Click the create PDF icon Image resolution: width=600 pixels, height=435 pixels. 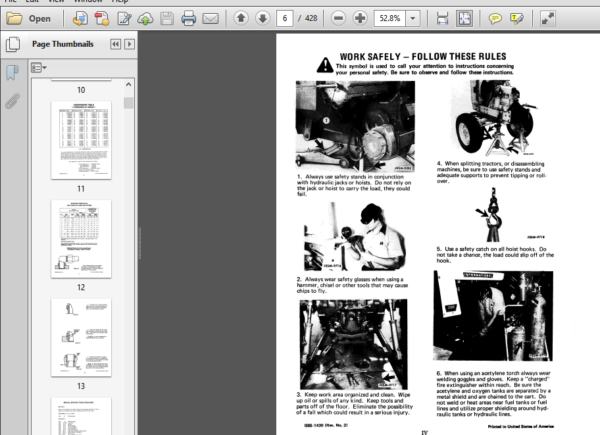point(102,18)
